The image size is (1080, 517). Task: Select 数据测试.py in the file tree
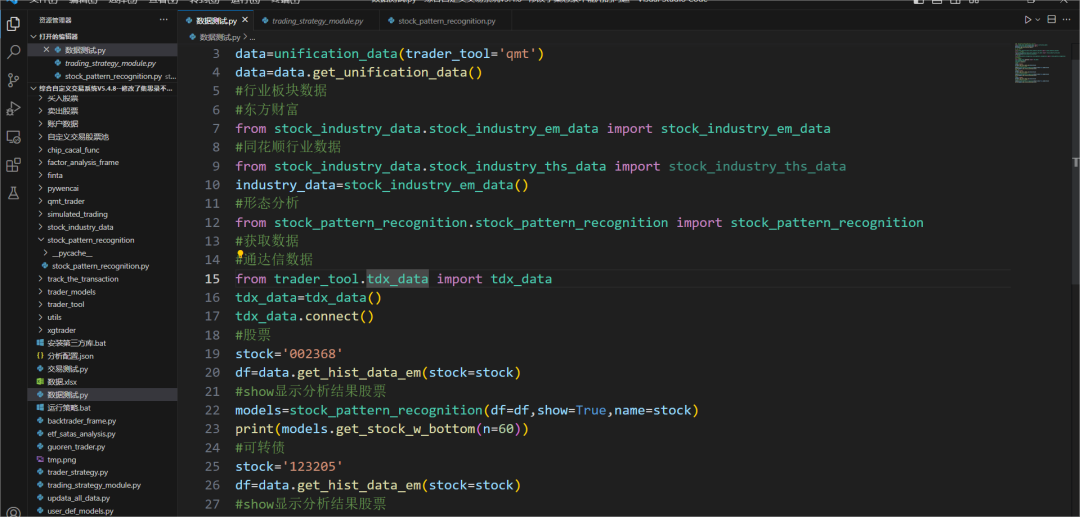click(102, 395)
